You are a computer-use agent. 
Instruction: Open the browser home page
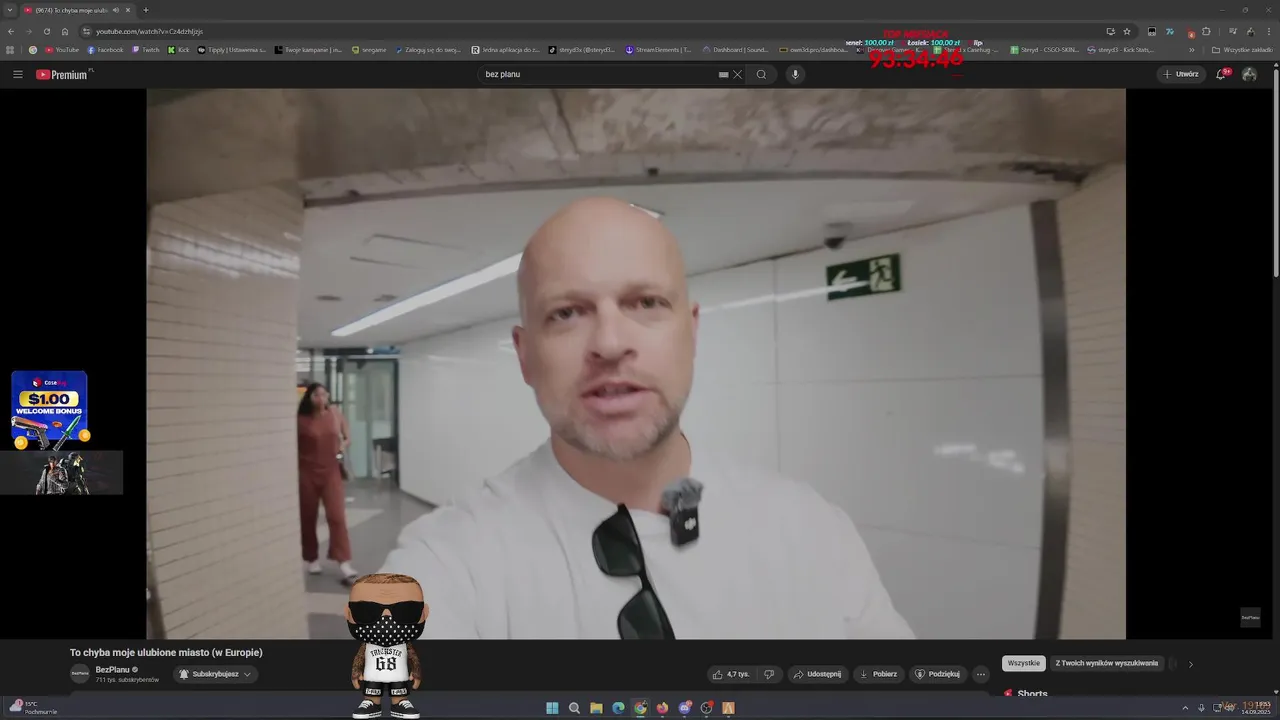(x=65, y=31)
